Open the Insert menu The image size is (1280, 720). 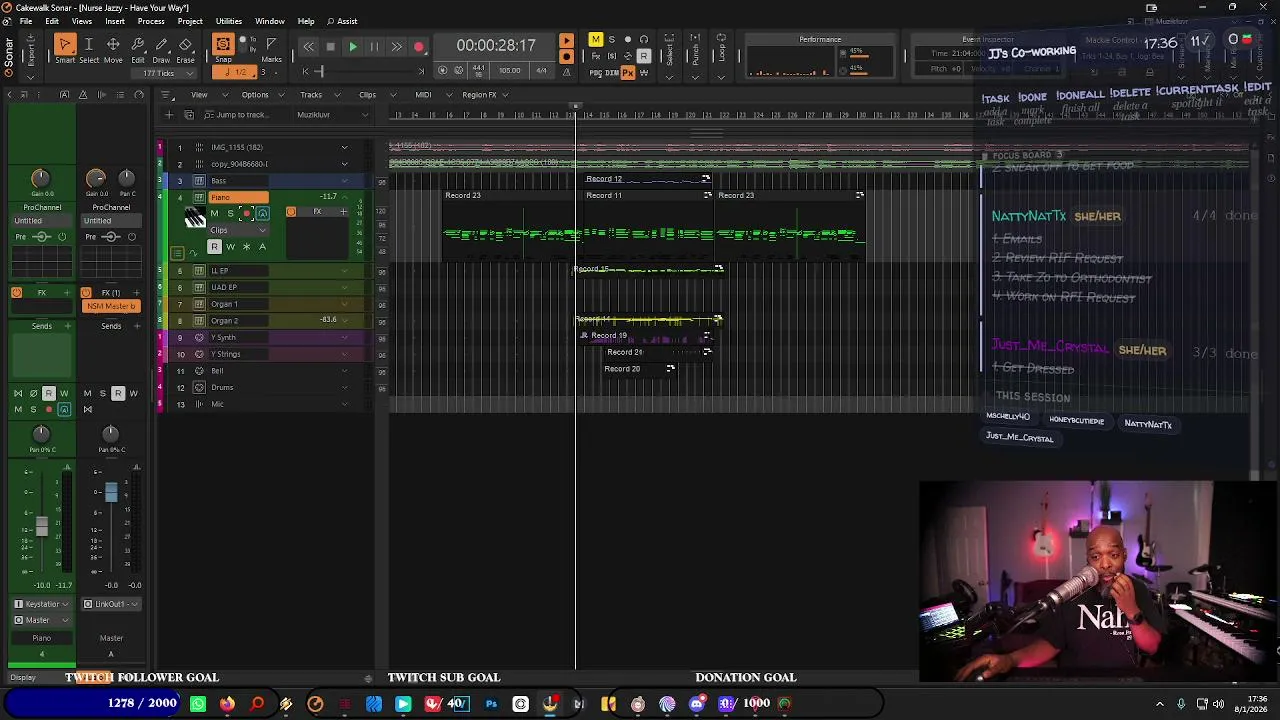pos(115,21)
